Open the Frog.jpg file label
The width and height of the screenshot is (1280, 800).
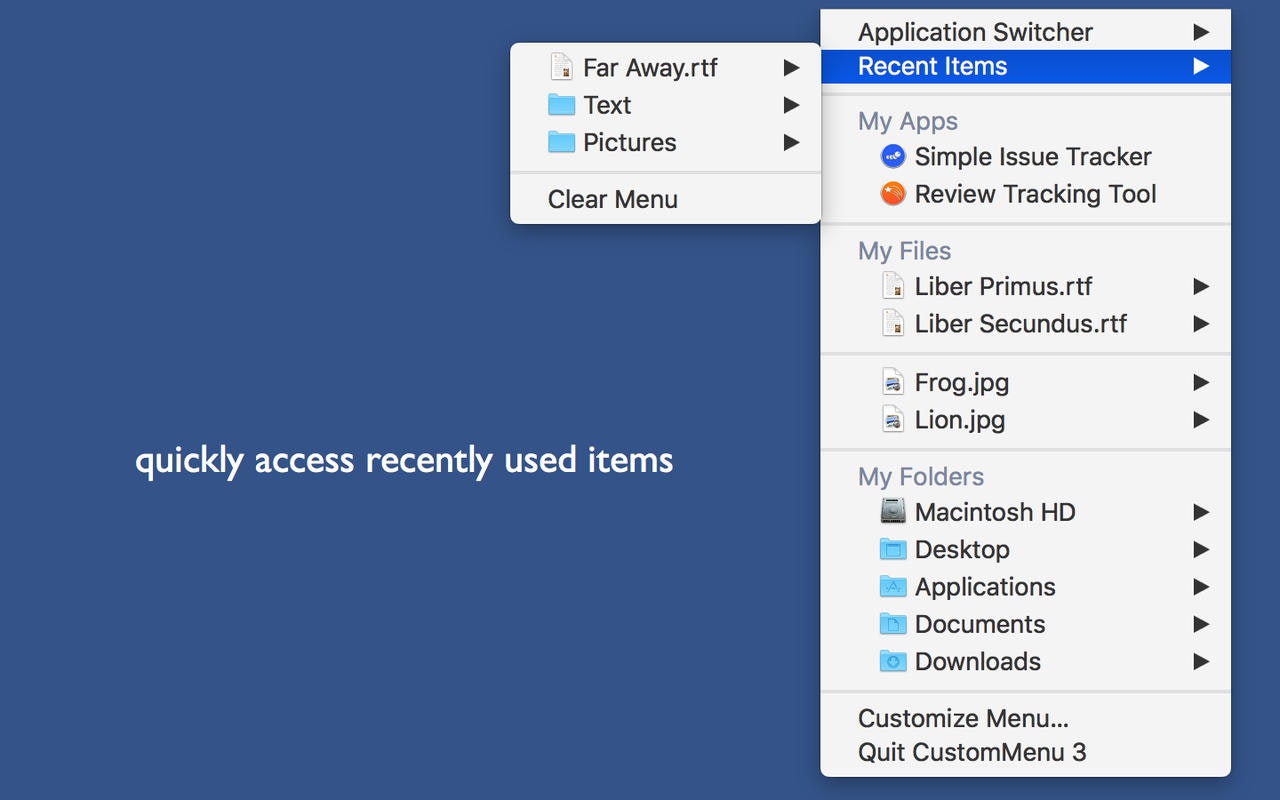coord(961,383)
